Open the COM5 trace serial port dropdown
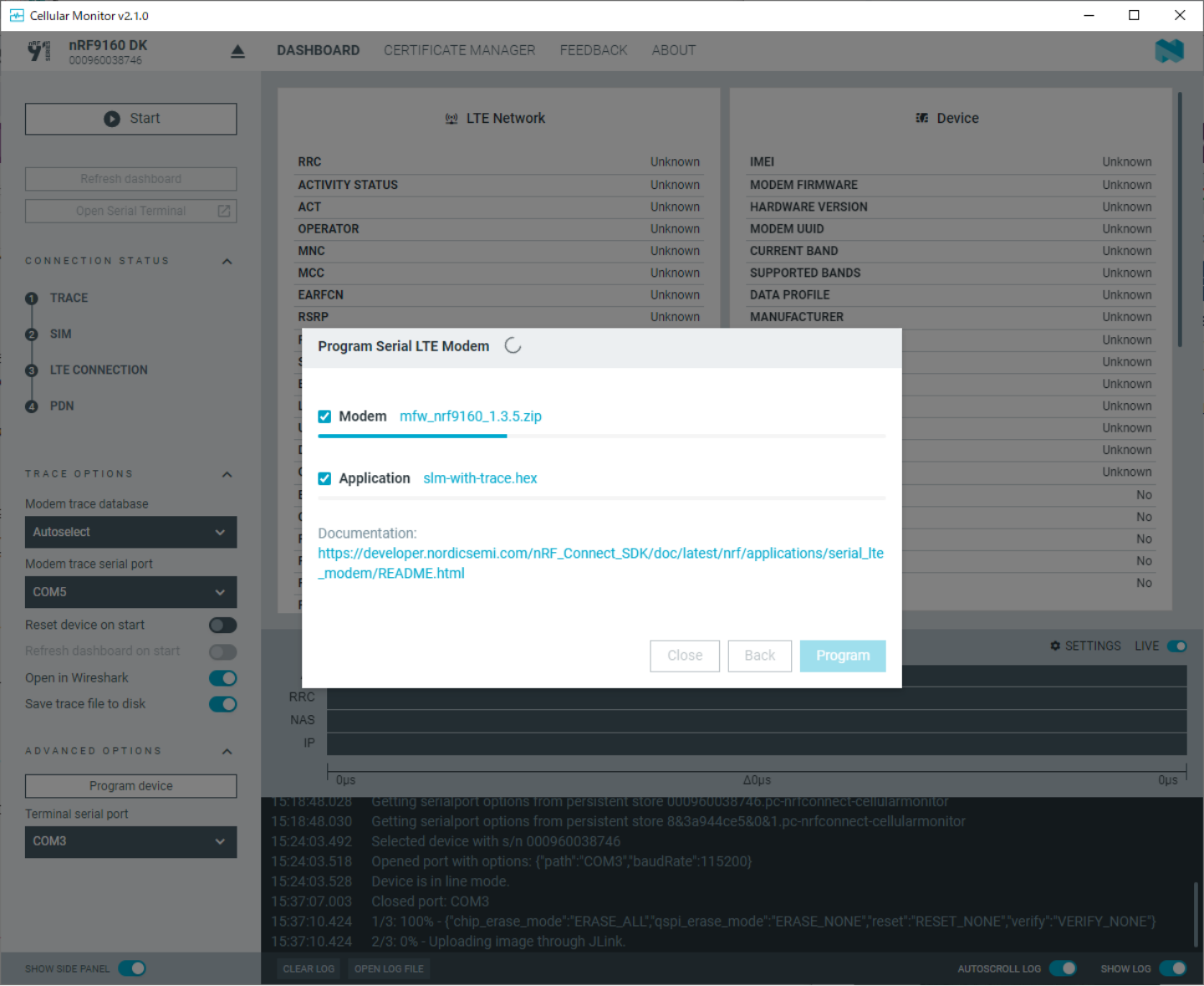The width and height of the screenshot is (1204, 986). 130,592
